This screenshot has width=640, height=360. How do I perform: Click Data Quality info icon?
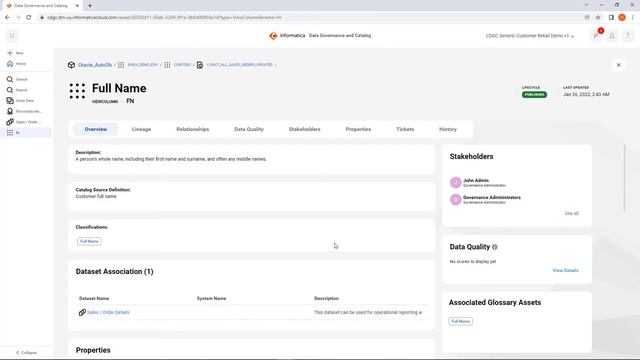[x=495, y=247]
